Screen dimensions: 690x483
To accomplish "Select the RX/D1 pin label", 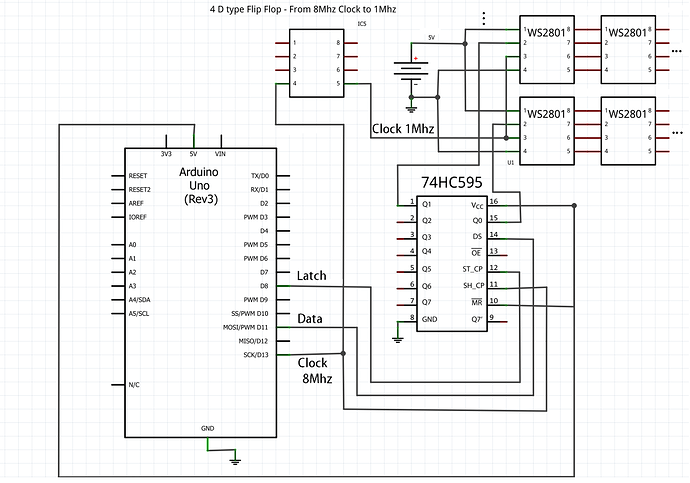I will [260, 190].
